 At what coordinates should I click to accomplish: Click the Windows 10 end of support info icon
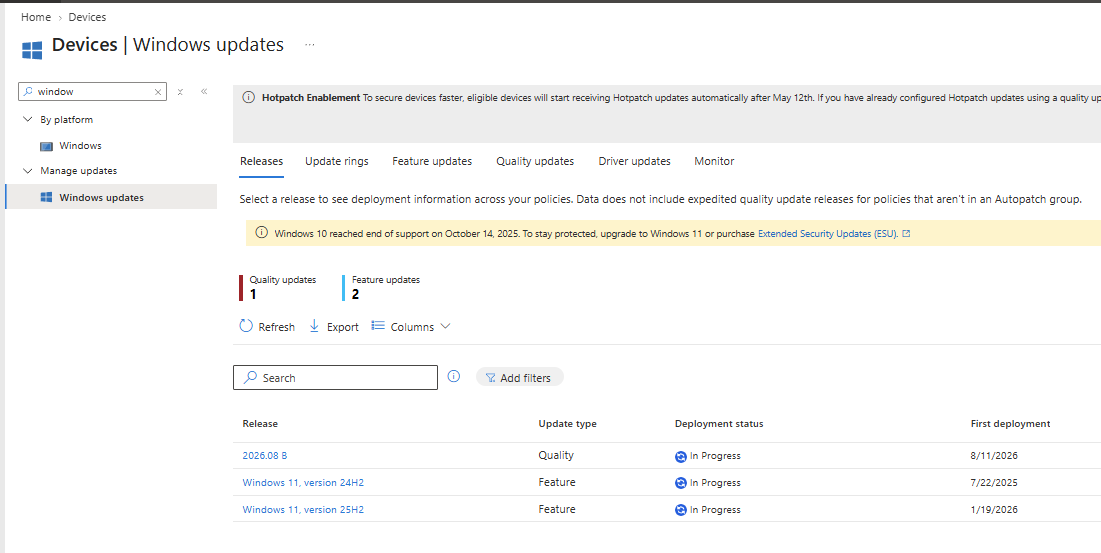[x=261, y=233]
